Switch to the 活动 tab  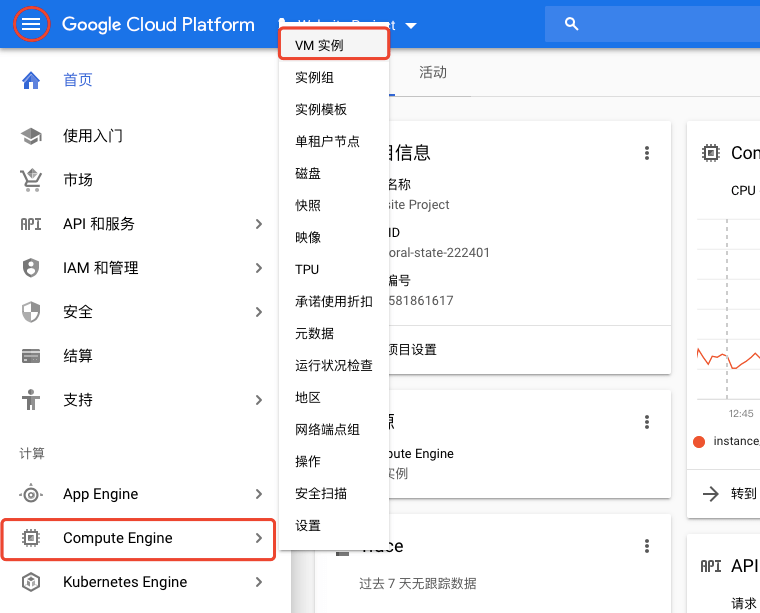(x=432, y=73)
